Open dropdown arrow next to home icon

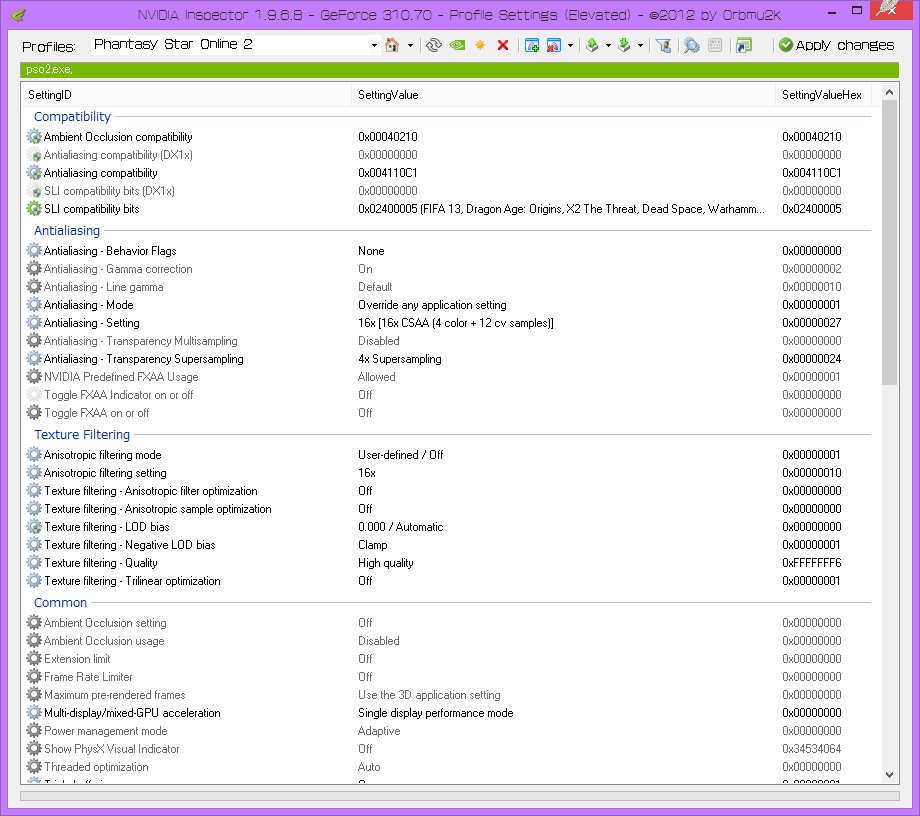410,45
